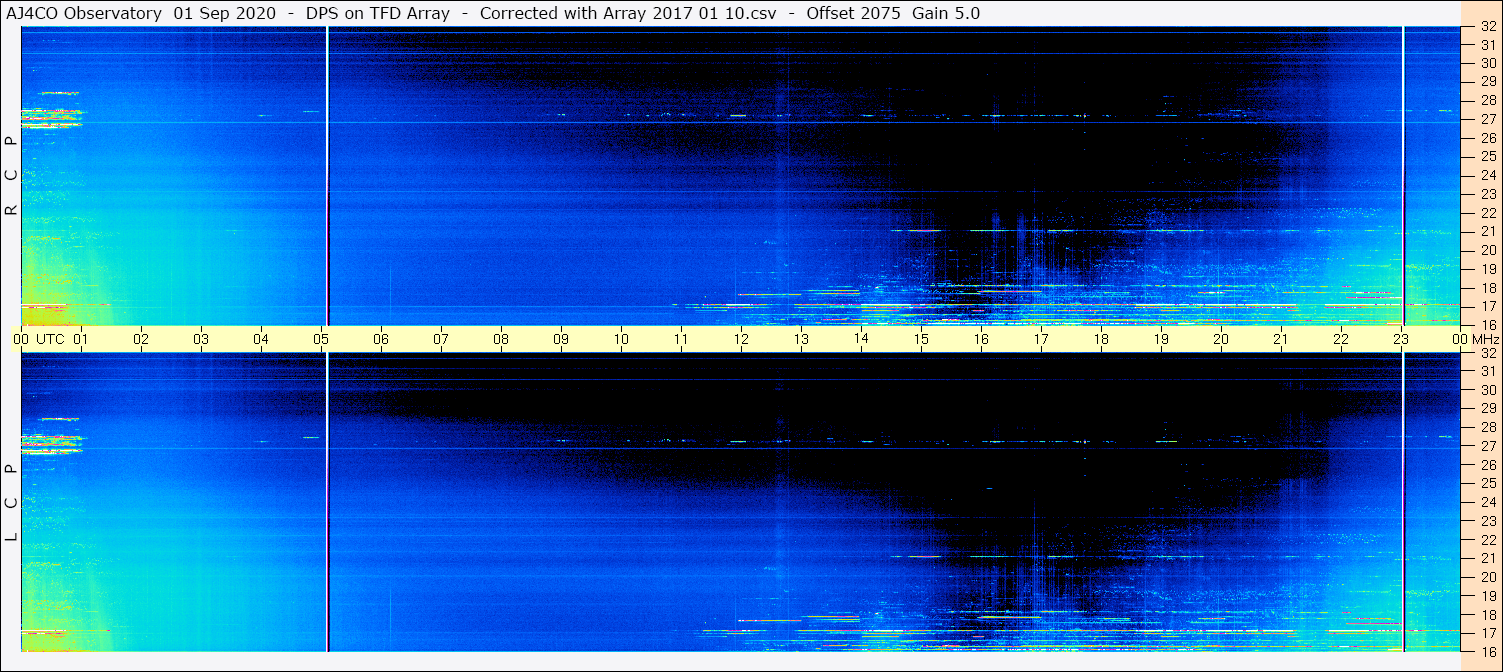
Task: Click "DPS on TFD Array" in the header
Action: tap(378, 13)
